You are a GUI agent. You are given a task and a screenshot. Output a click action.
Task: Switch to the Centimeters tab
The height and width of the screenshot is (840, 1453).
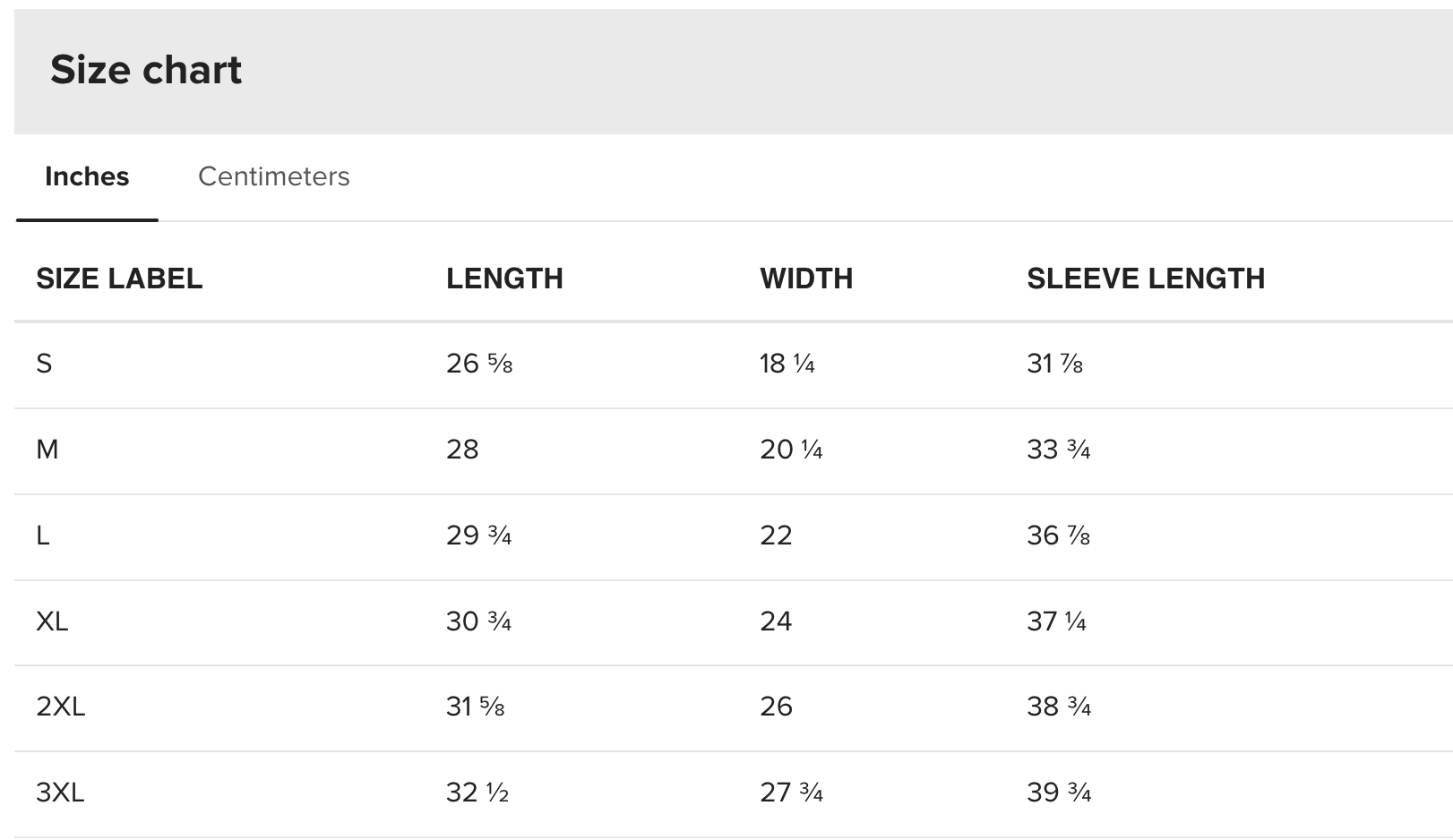[x=274, y=176]
